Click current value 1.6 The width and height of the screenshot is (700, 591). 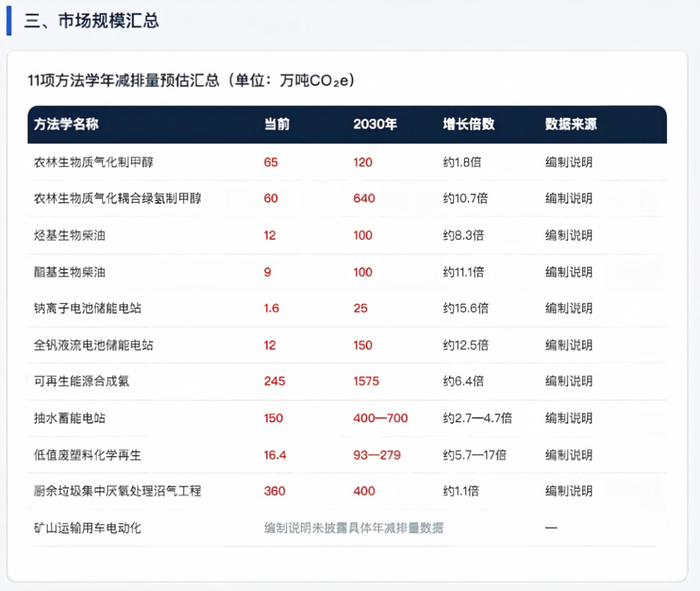click(271, 308)
